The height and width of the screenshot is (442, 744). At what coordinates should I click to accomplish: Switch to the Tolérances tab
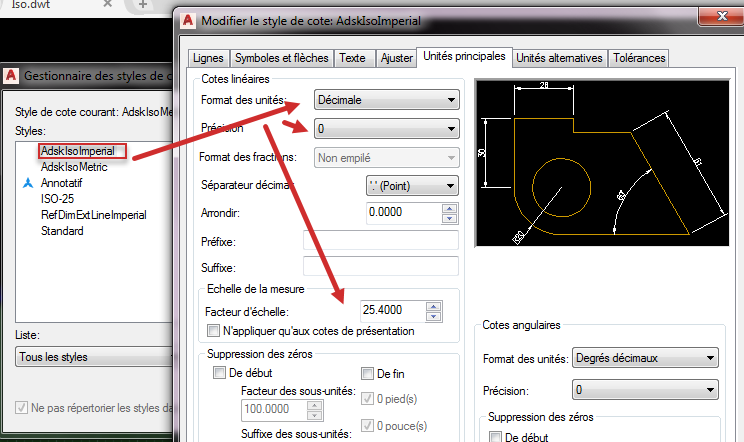click(639, 58)
